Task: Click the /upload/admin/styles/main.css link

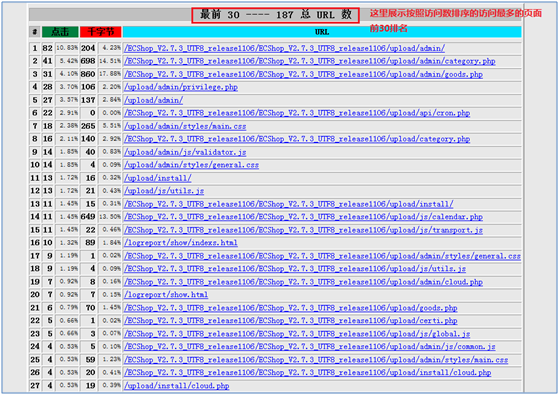Action: click(x=185, y=126)
